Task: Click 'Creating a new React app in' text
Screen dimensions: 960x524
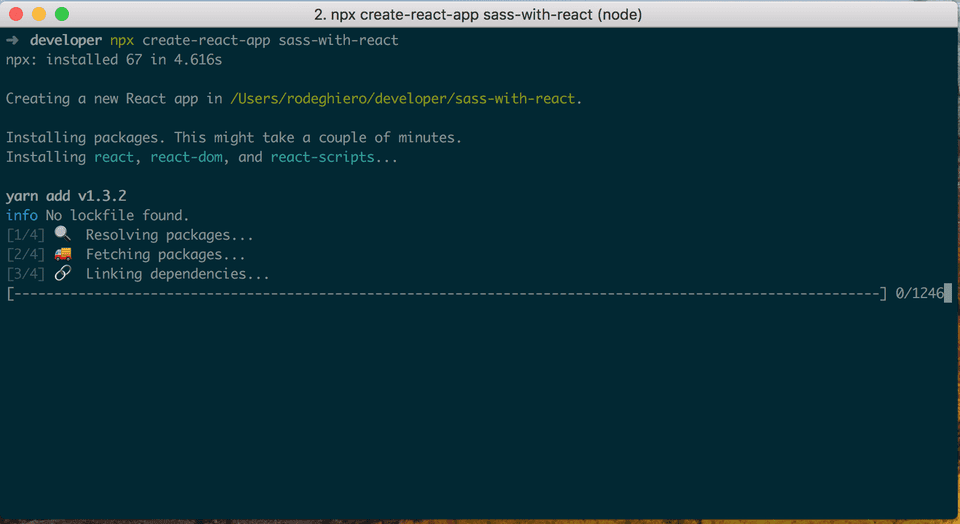Action: coord(114,99)
